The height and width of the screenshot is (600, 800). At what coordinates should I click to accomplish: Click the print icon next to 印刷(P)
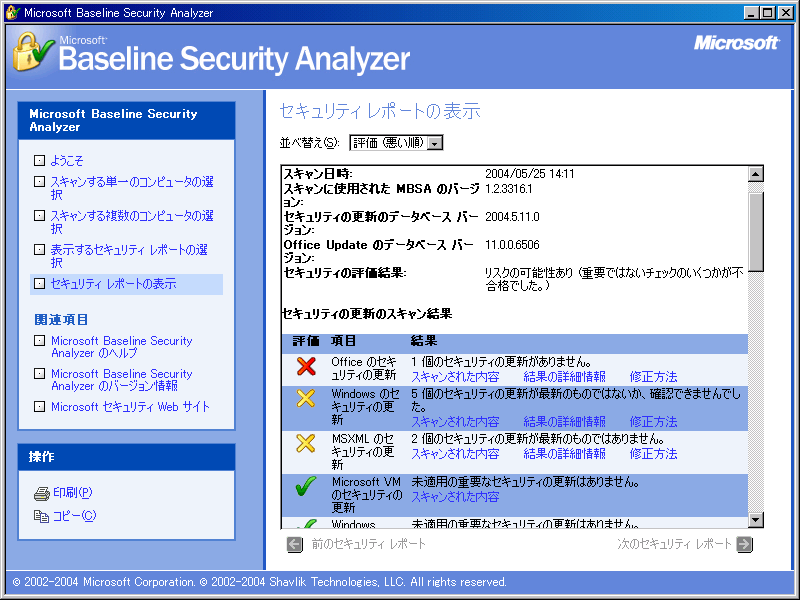41,493
